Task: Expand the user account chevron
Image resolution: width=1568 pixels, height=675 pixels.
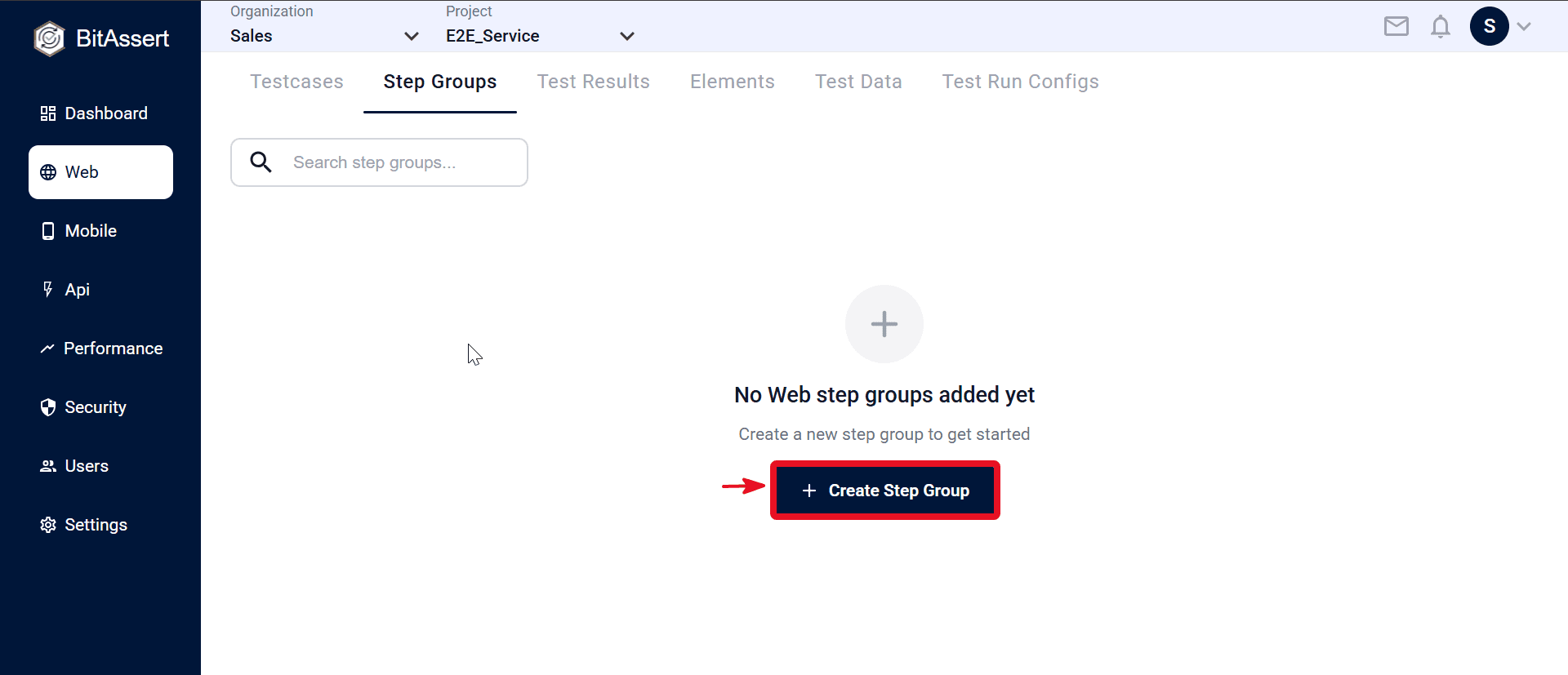Action: tap(1524, 26)
